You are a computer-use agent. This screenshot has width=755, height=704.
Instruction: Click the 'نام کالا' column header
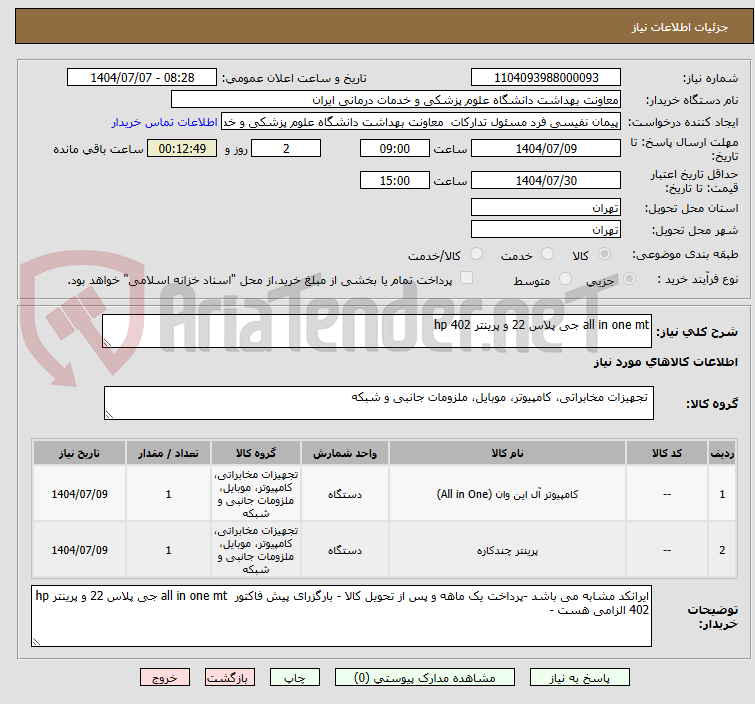point(507,453)
